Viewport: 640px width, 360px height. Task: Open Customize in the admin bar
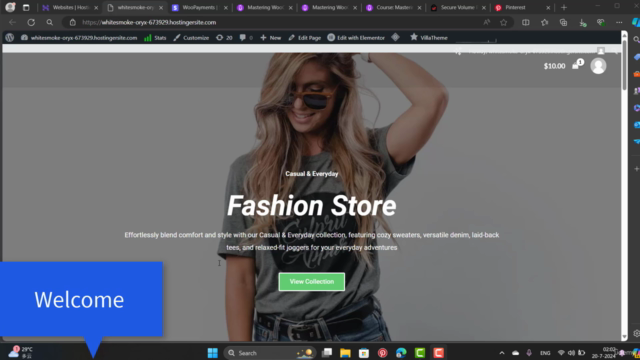coord(191,38)
